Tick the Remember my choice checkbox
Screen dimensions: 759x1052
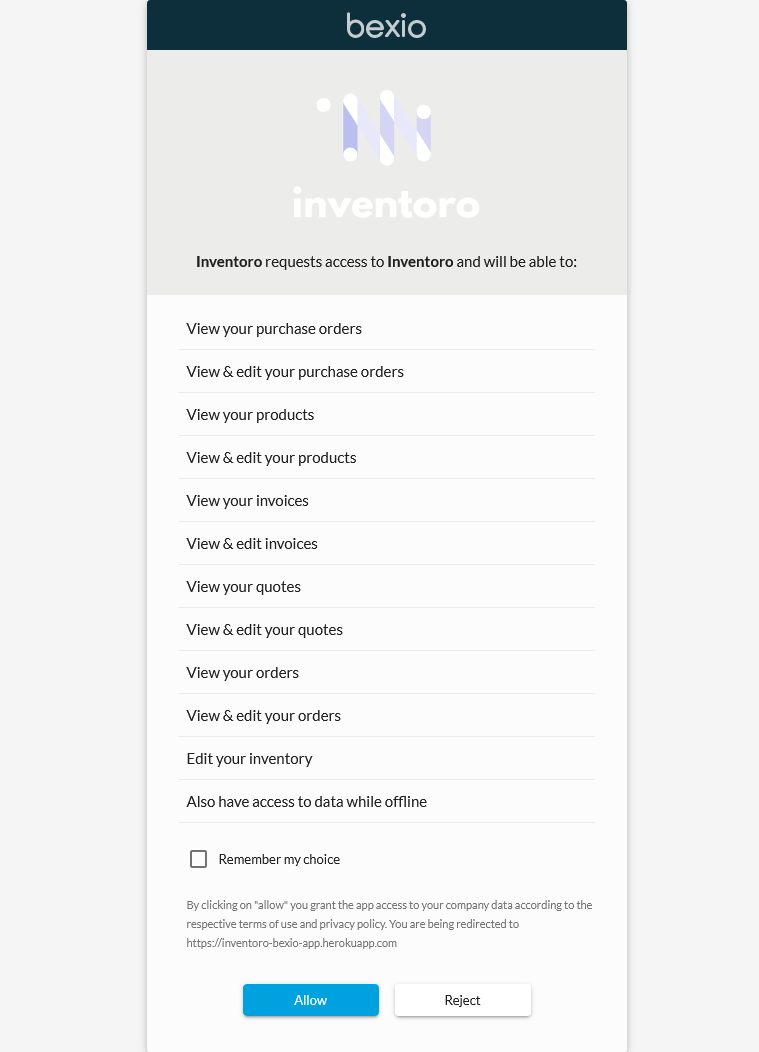[x=199, y=859]
